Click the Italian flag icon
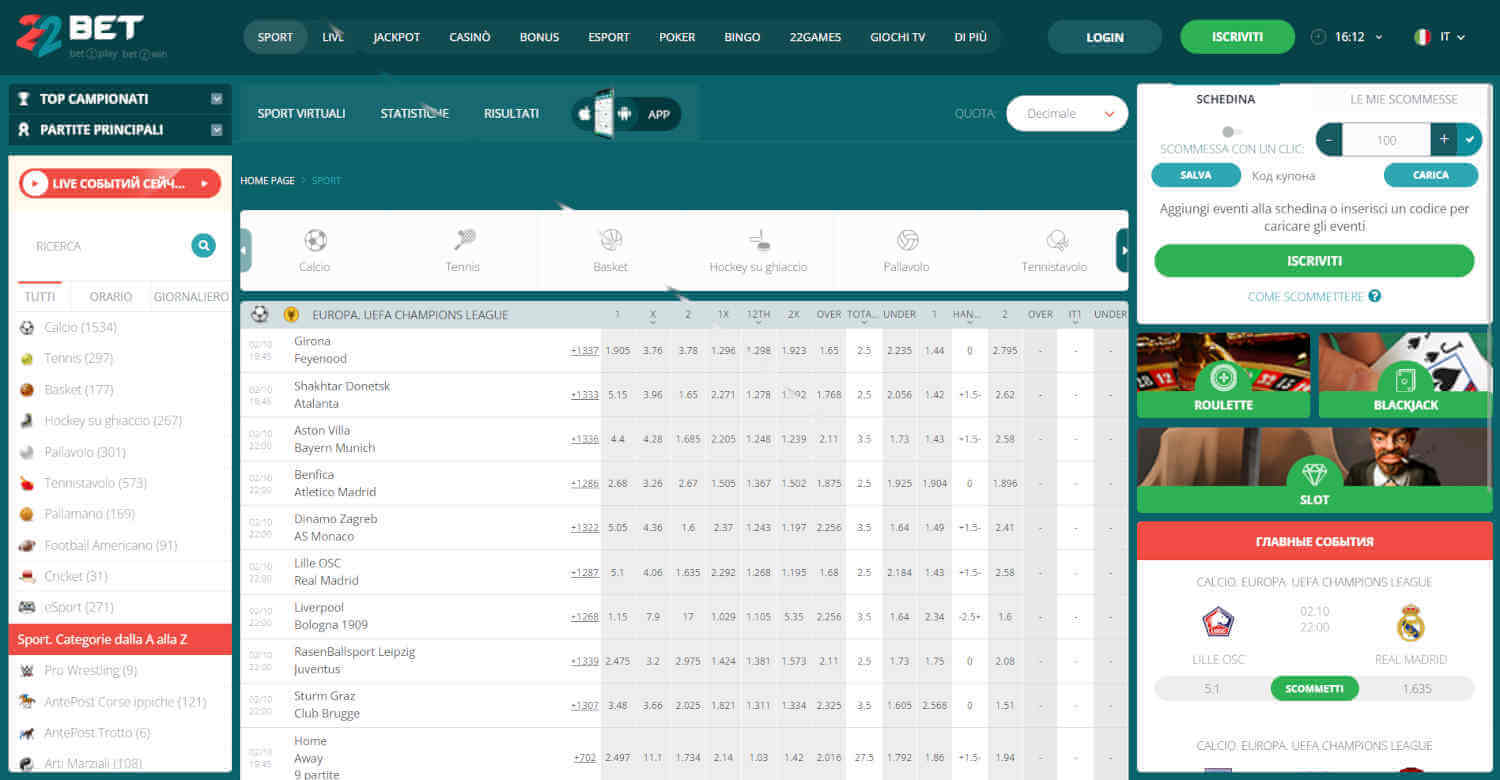This screenshot has width=1500, height=780. click(1422, 37)
